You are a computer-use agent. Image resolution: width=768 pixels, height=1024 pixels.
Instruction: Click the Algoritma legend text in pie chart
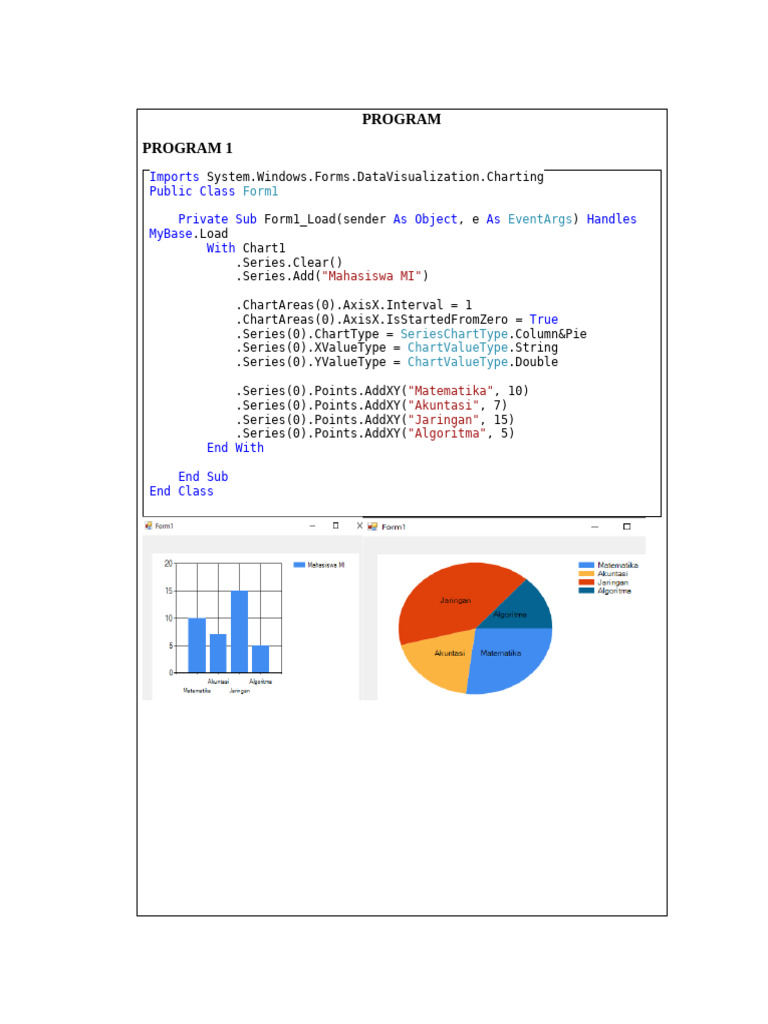pyautogui.click(x=615, y=591)
